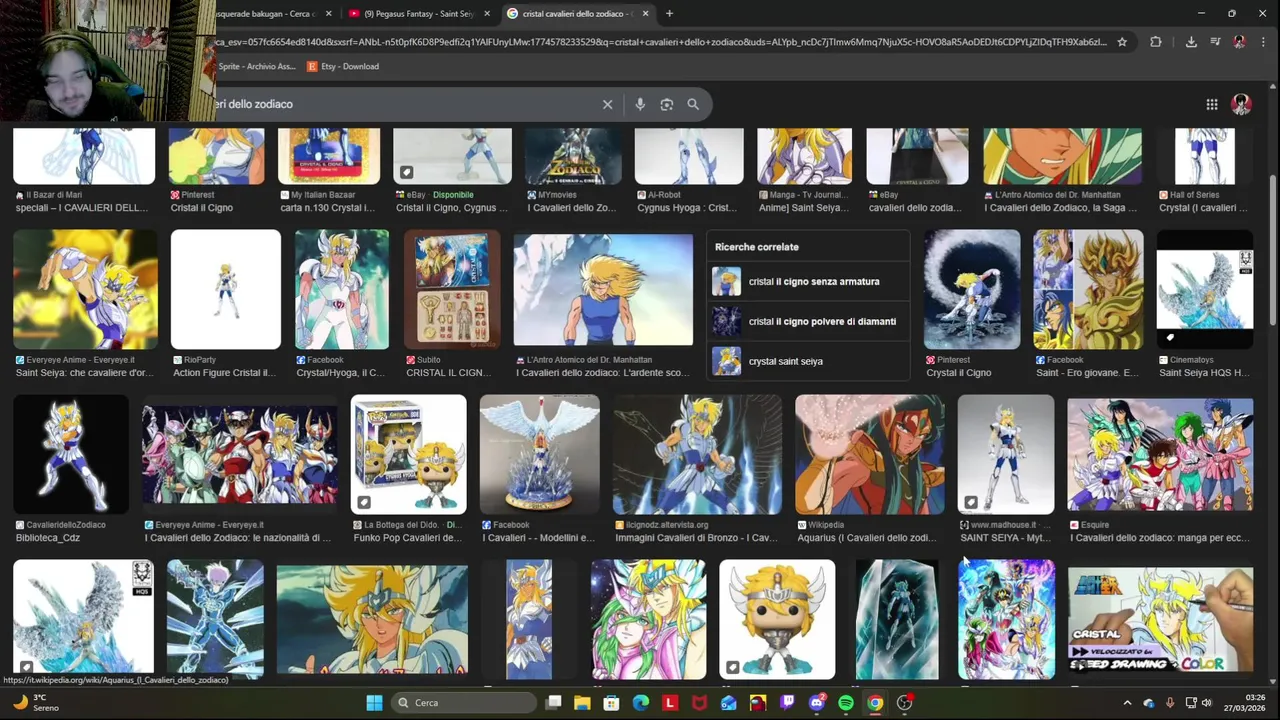Open the RioParty action figure thumbnail

[226, 290]
